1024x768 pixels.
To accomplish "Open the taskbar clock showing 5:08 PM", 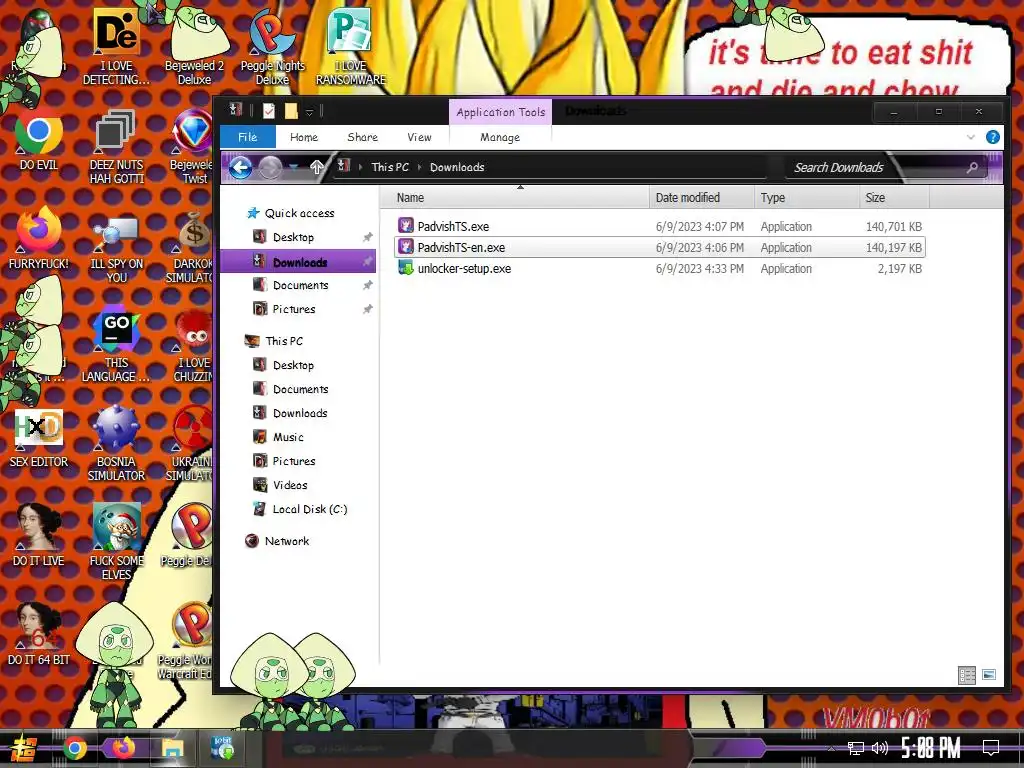I will click(931, 748).
